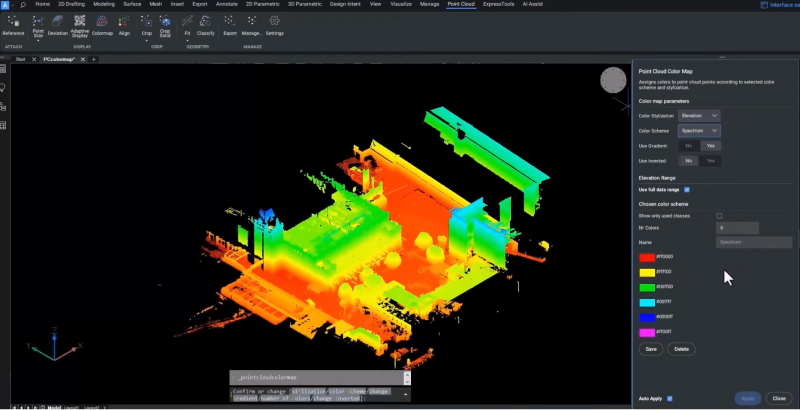The image size is (800, 410).
Task: Click the Nr Colors input field
Action: [737, 228]
